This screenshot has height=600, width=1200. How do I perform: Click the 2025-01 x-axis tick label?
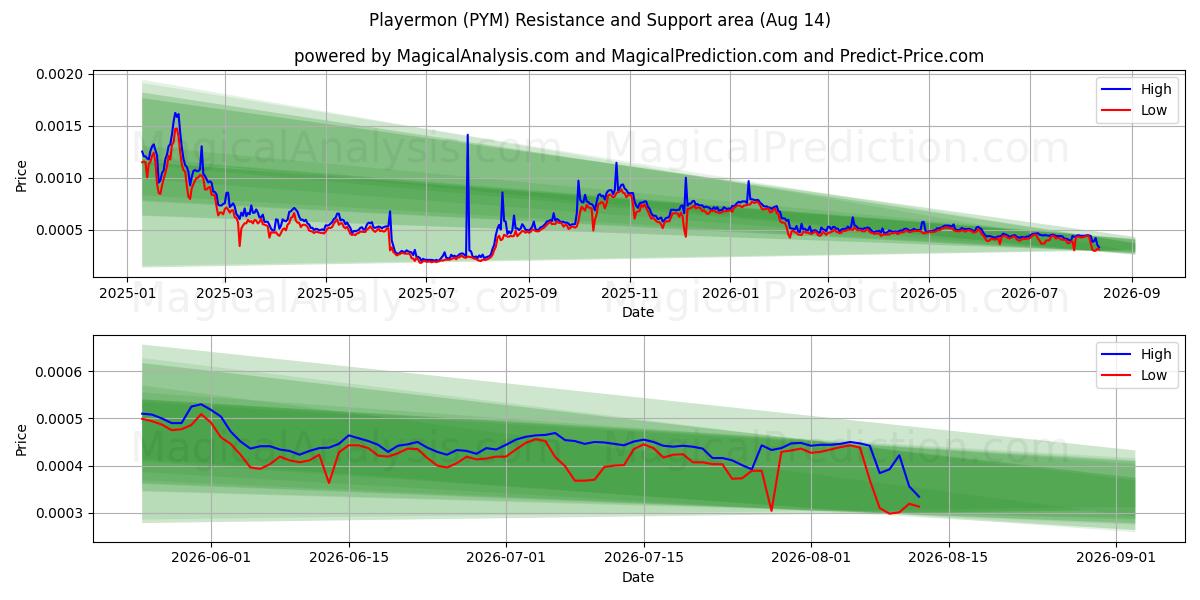tap(126, 294)
